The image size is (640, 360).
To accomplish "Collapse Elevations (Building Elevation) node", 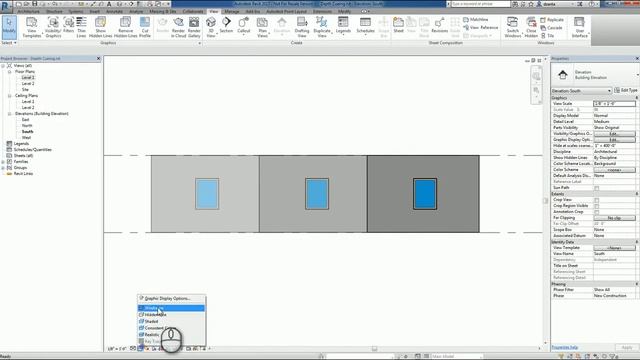I will point(9,113).
